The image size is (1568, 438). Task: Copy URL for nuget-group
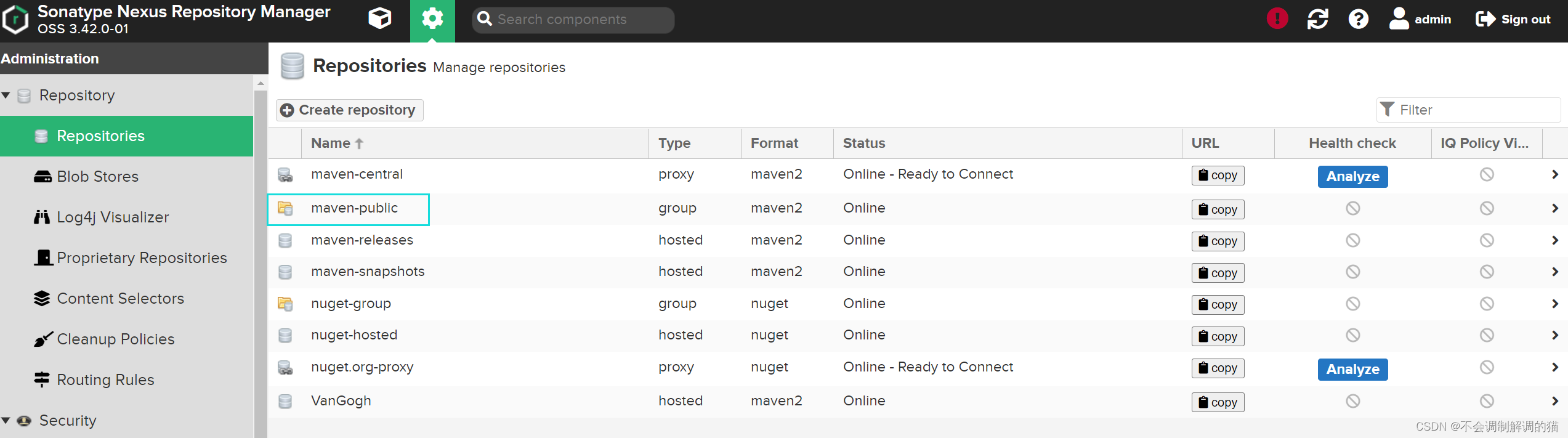tap(1218, 305)
